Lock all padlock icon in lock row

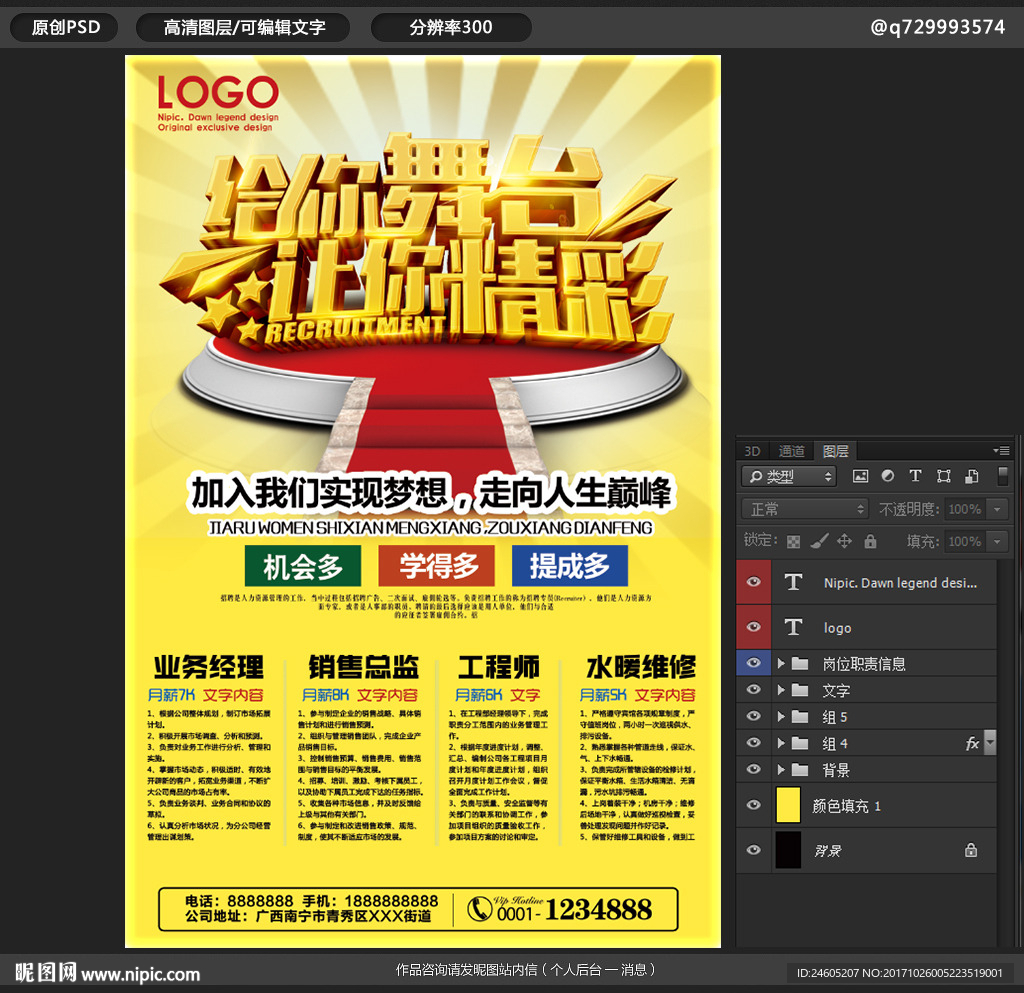click(x=870, y=541)
